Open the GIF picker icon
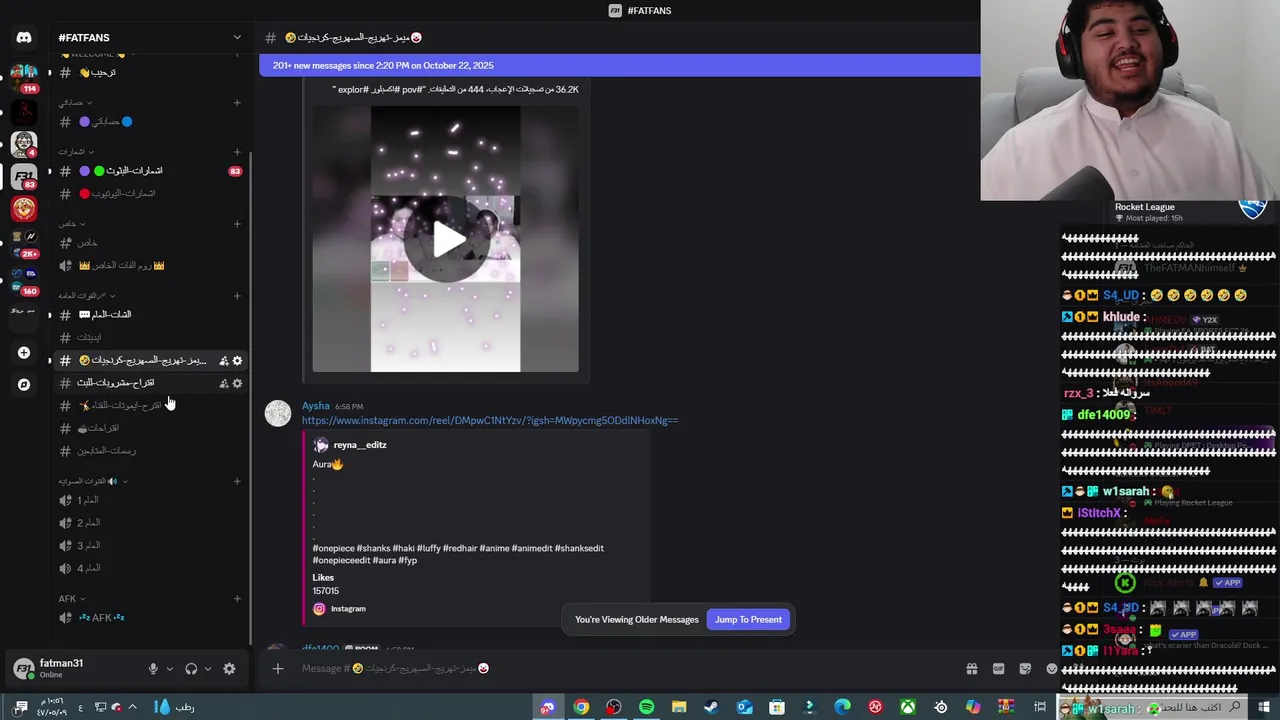This screenshot has height=720, width=1280. pos(998,668)
